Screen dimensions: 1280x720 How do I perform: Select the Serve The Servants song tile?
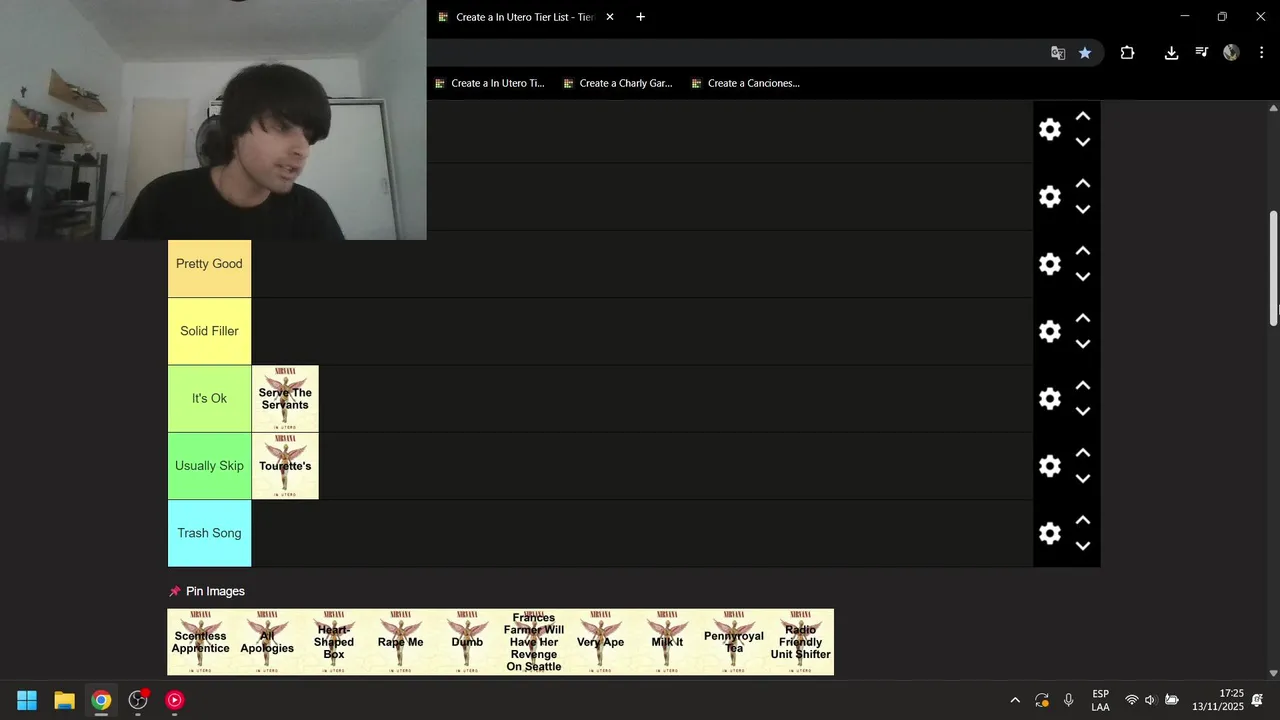point(285,398)
